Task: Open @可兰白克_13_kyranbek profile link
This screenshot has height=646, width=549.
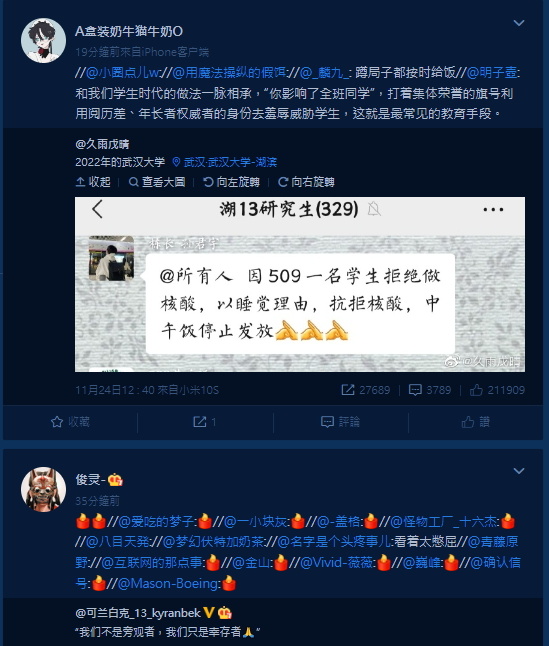Action: (x=138, y=613)
